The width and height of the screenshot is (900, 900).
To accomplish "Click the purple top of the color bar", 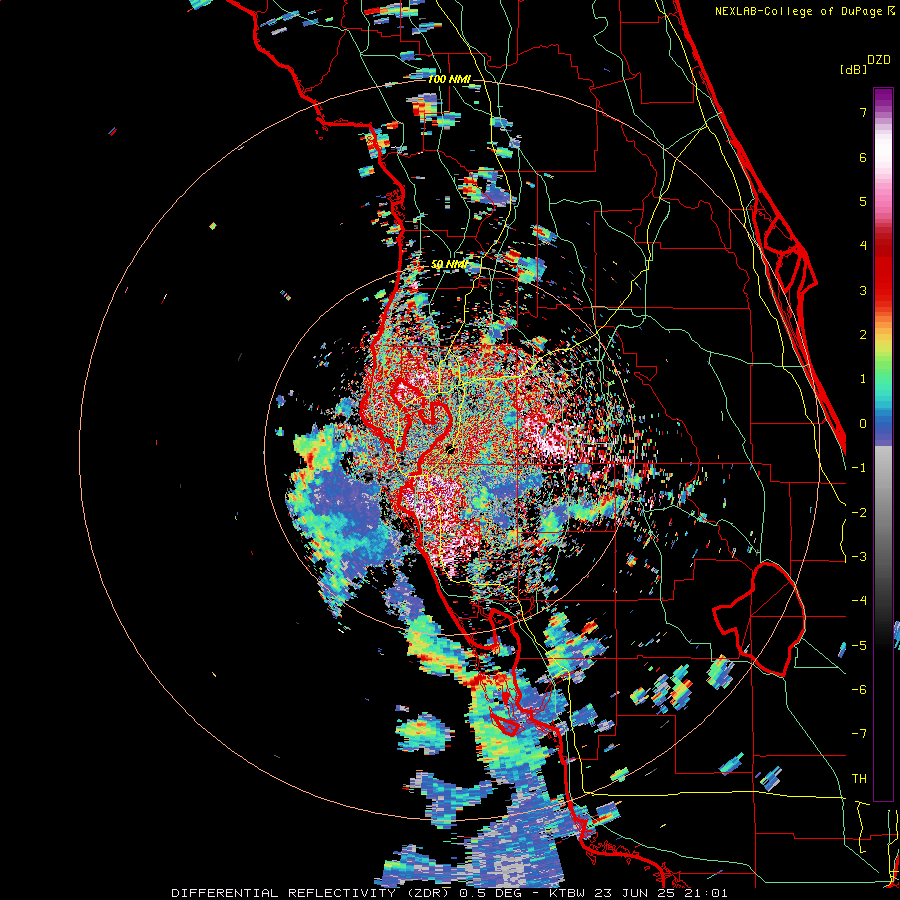I will tap(883, 98).
